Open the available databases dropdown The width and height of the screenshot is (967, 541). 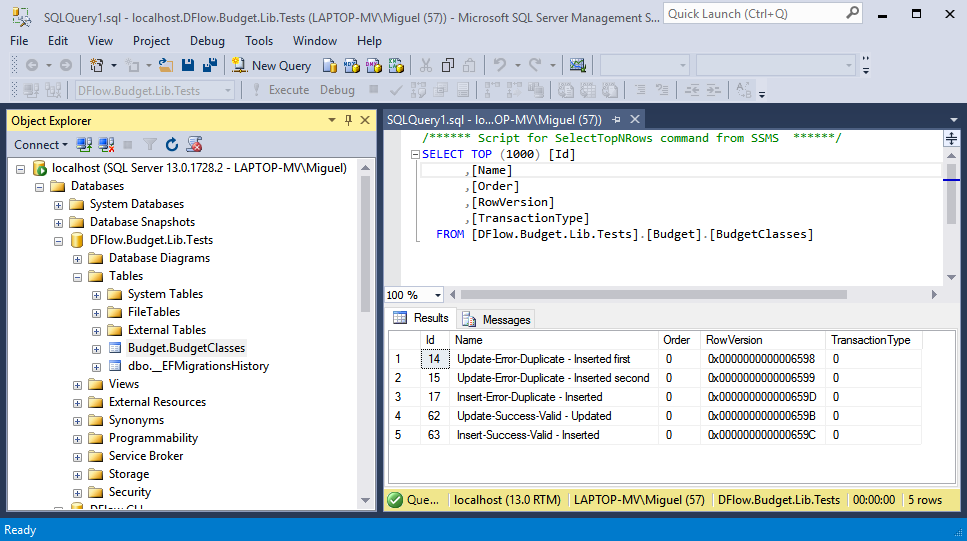pos(228,91)
